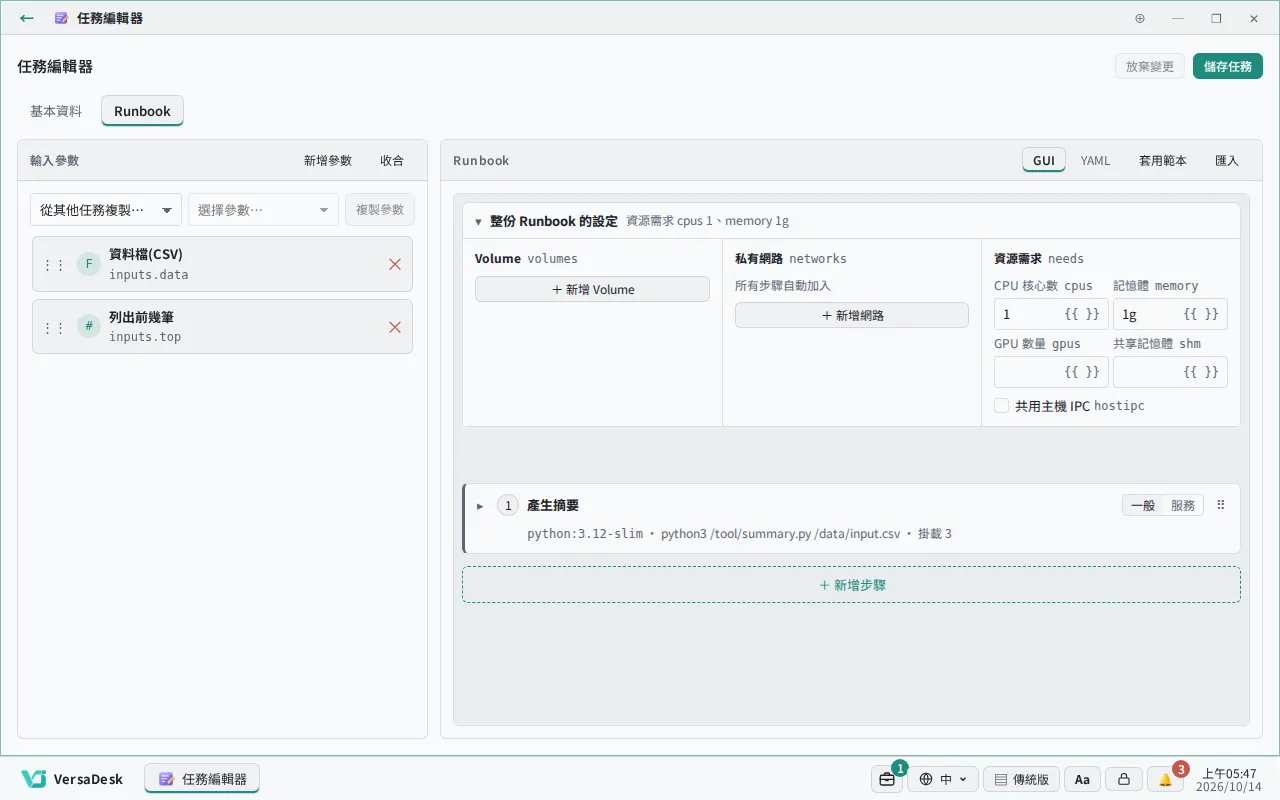The height and width of the screenshot is (800, 1280).
Task: Click the back arrow in title bar
Action: (x=27, y=18)
